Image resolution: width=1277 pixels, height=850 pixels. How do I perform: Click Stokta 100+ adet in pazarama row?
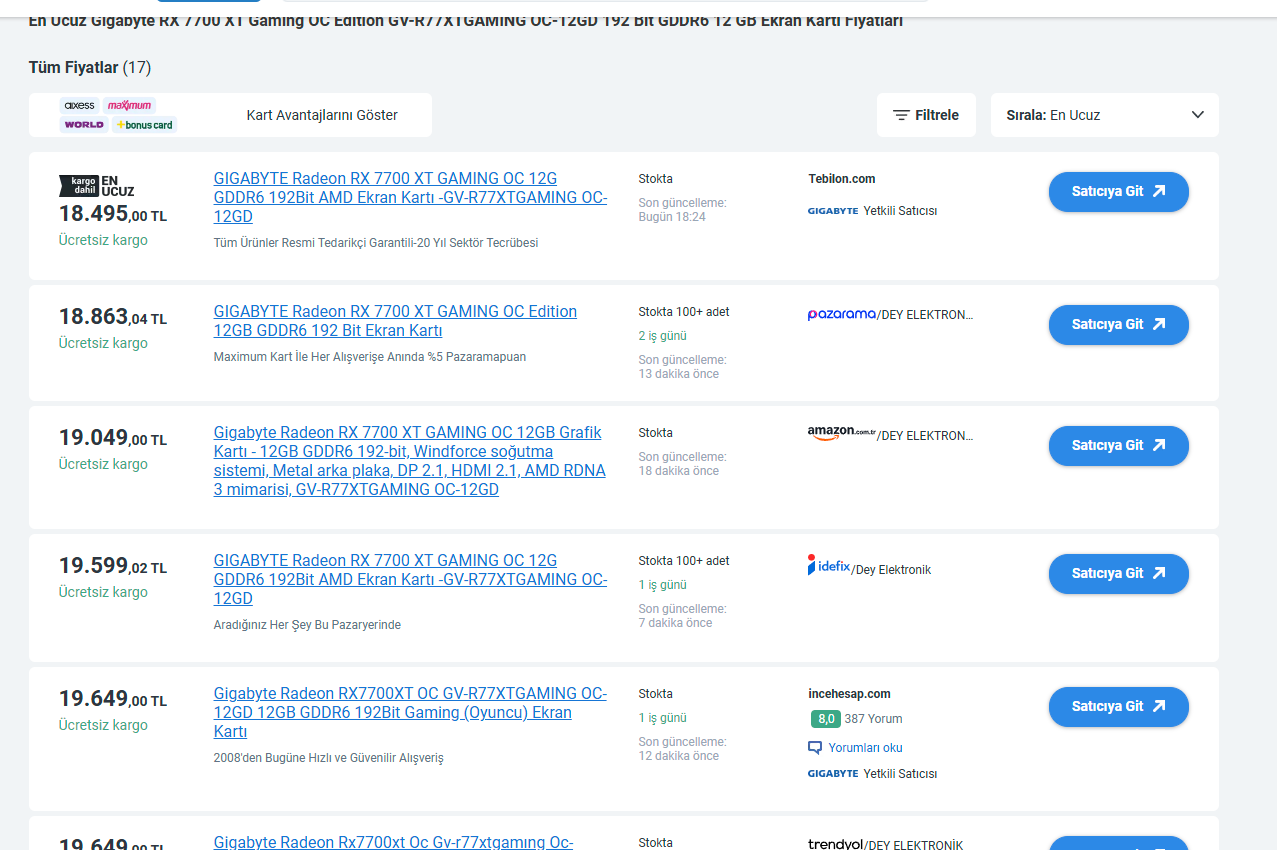click(x=684, y=312)
